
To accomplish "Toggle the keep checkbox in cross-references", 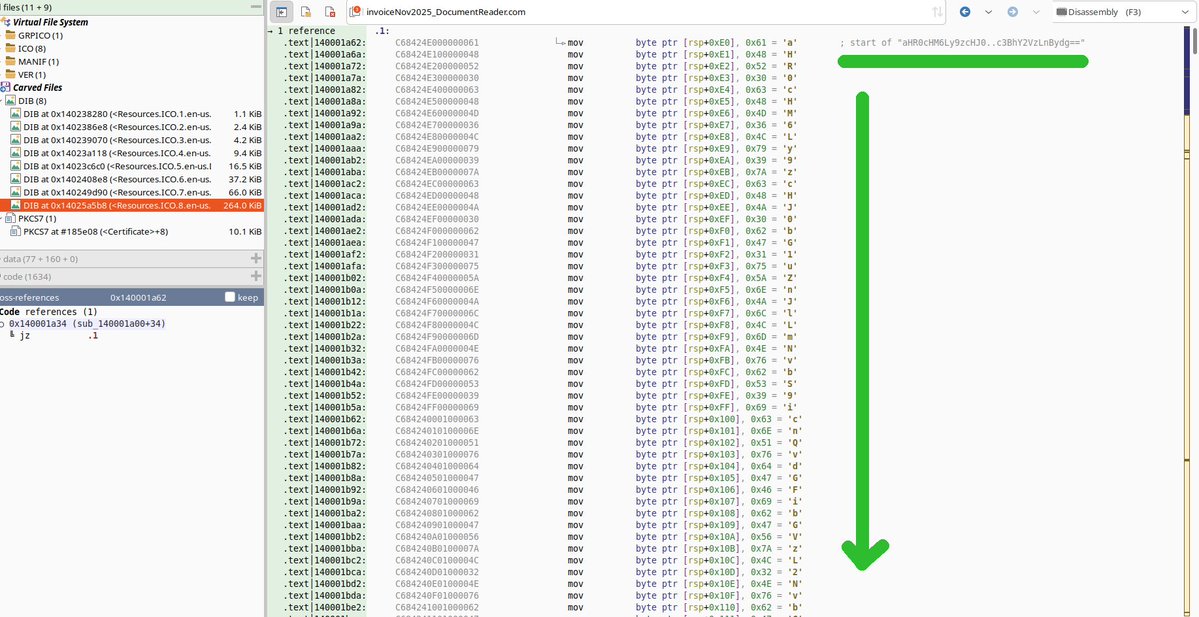I will click(230, 297).
